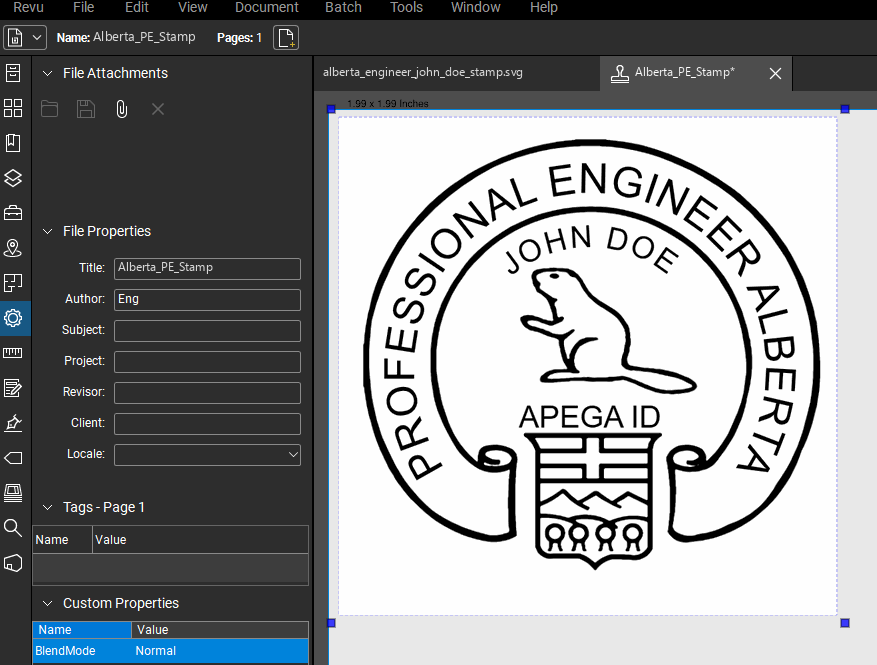This screenshot has width=877, height=665.
Task: Click the Value column header in Tags table
Action: click(x=200, y=540)
